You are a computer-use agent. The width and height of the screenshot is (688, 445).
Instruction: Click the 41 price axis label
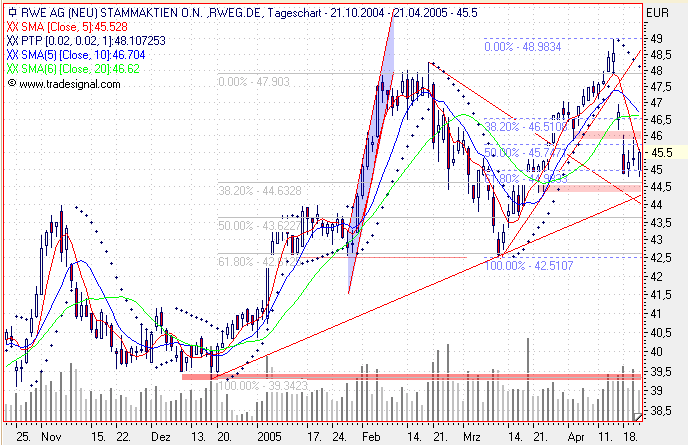point(656,314)
